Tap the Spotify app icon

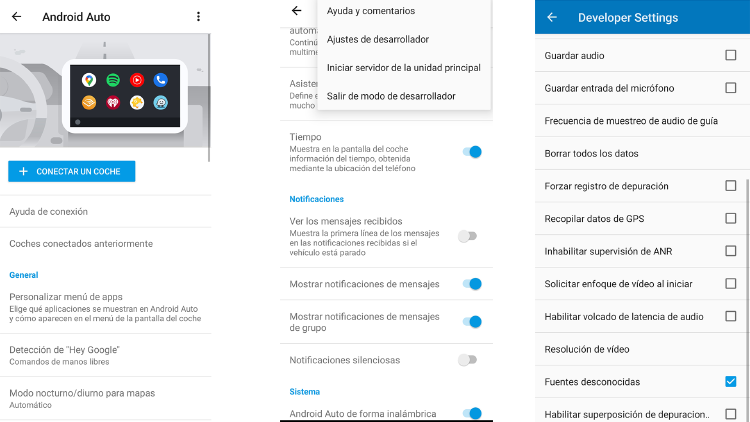113,79
